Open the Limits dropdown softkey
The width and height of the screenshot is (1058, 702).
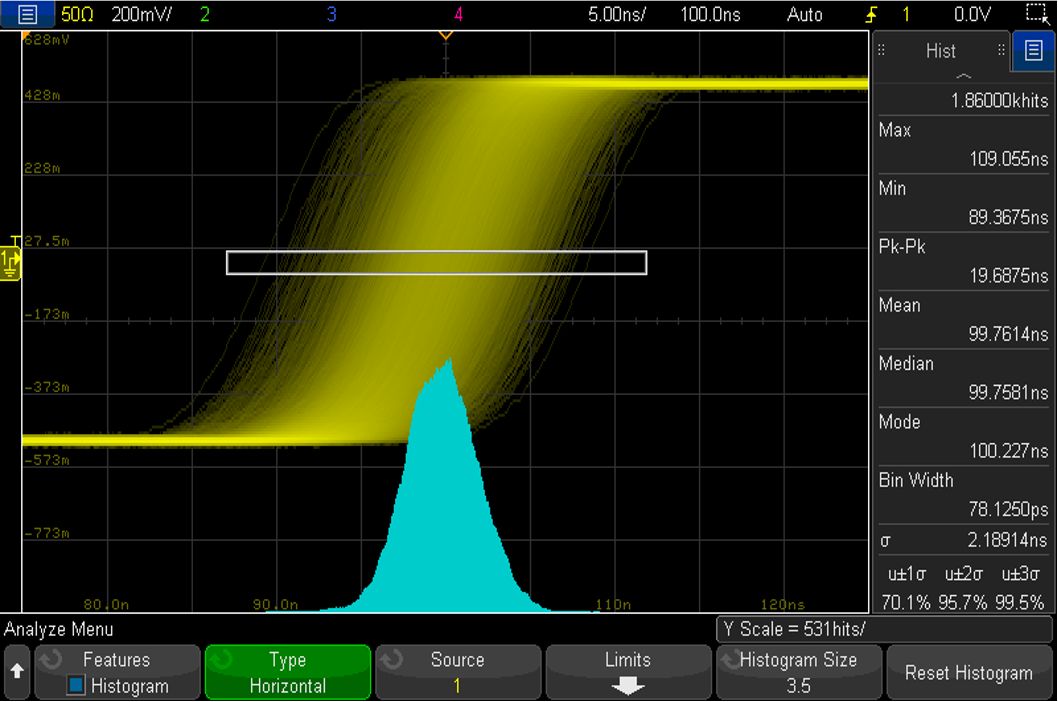[x=627, y=672]
